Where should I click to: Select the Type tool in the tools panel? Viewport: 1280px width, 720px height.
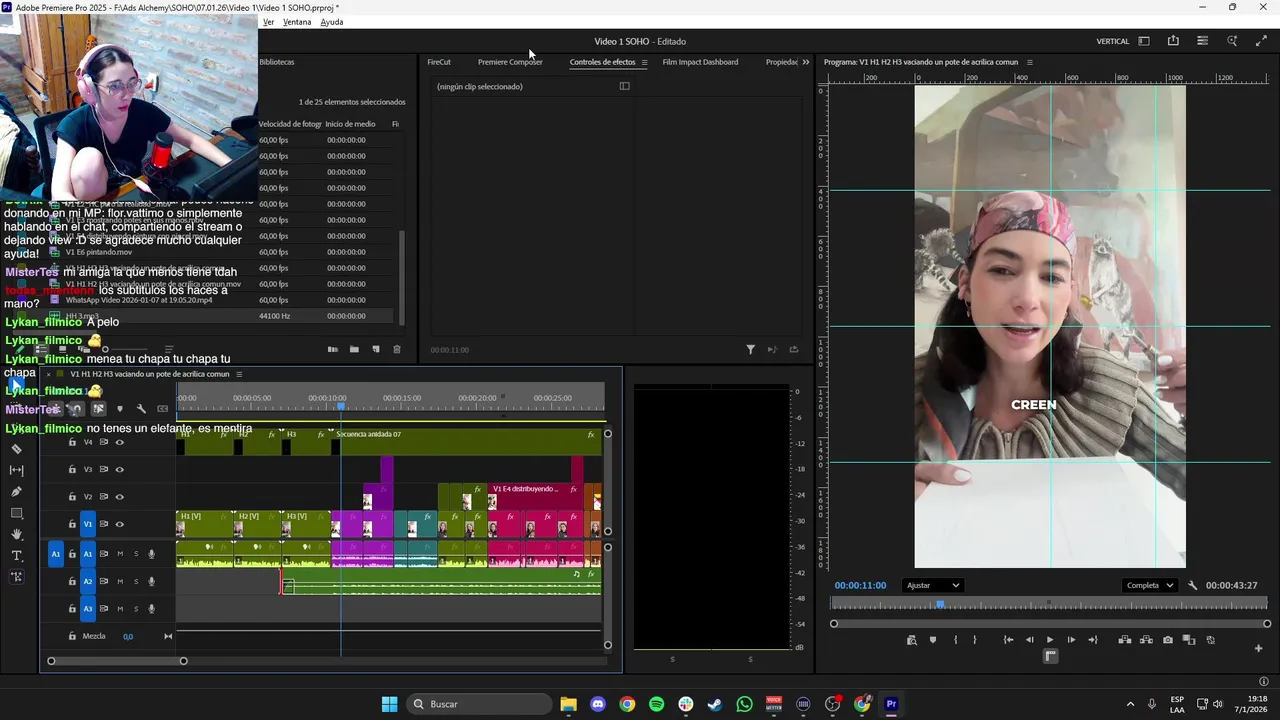pos(16,556)
